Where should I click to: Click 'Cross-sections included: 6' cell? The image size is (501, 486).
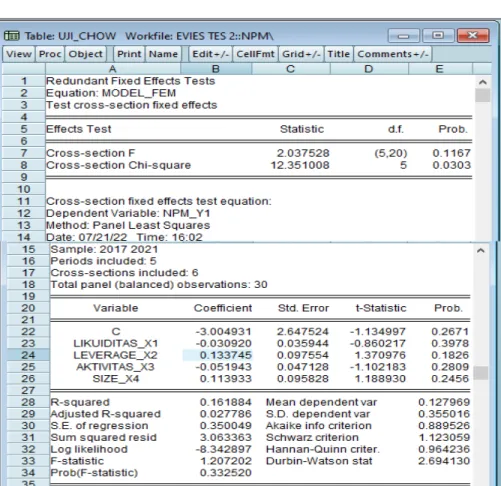point(124,273)
